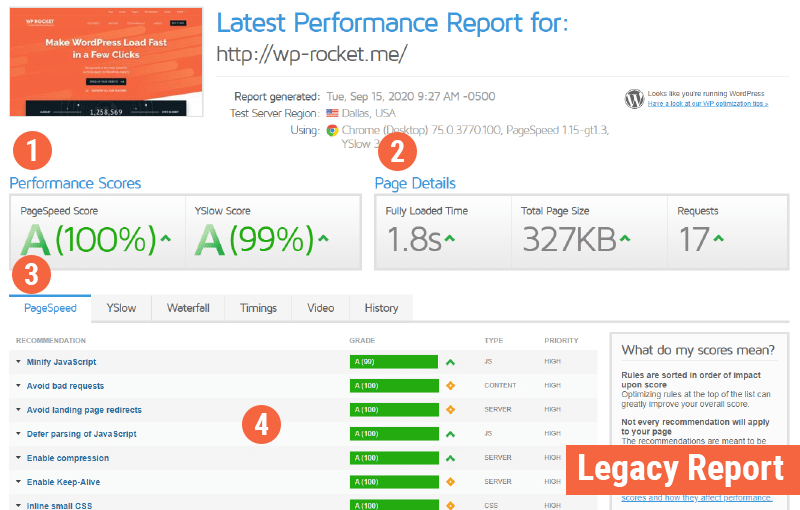Open the Enable Keep-Alive link

[63, 482]
